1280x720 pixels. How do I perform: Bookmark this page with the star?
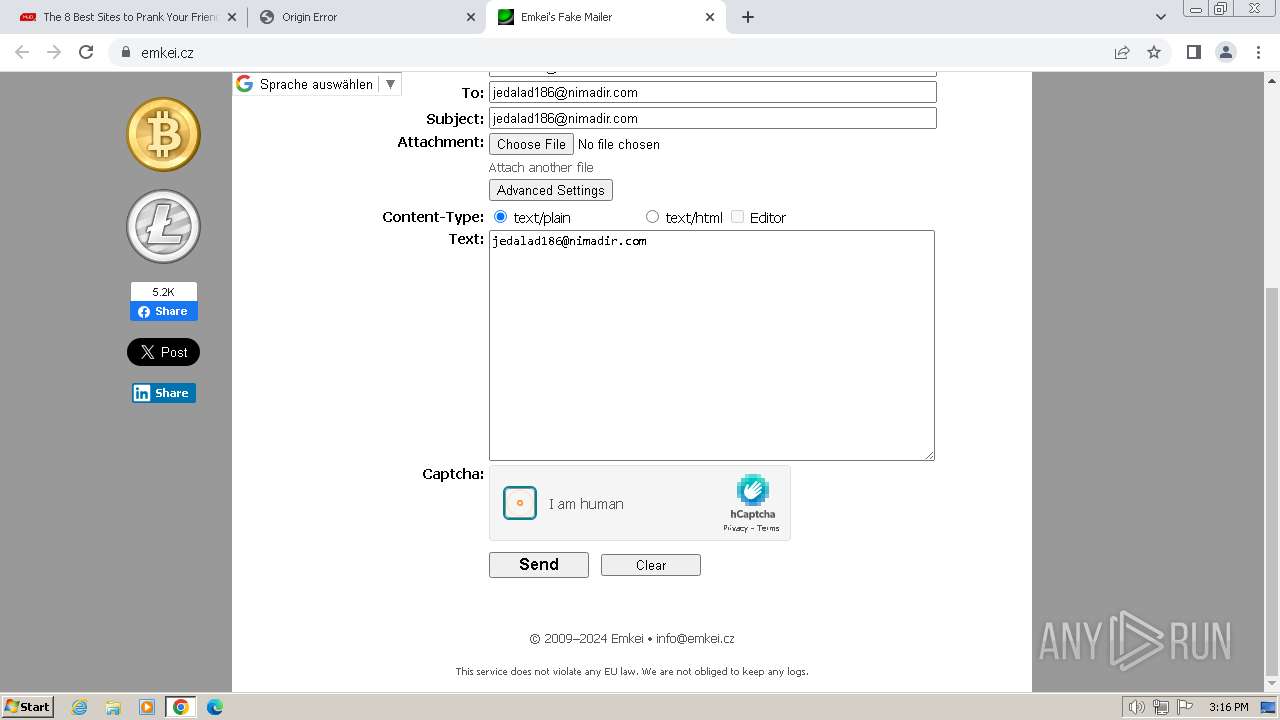pyautogui.click(x=1154, y=52)
